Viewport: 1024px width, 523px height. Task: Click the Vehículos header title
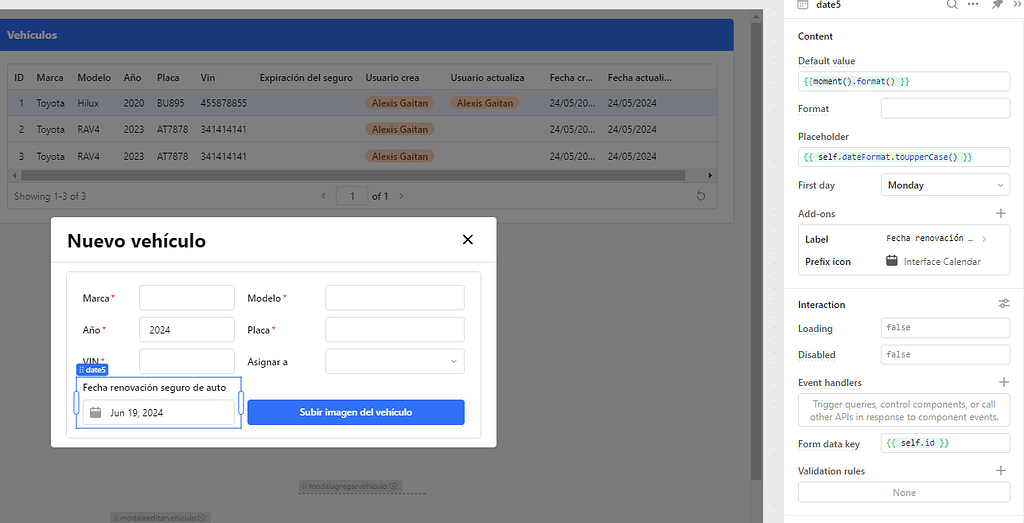[x=32, y=35]
